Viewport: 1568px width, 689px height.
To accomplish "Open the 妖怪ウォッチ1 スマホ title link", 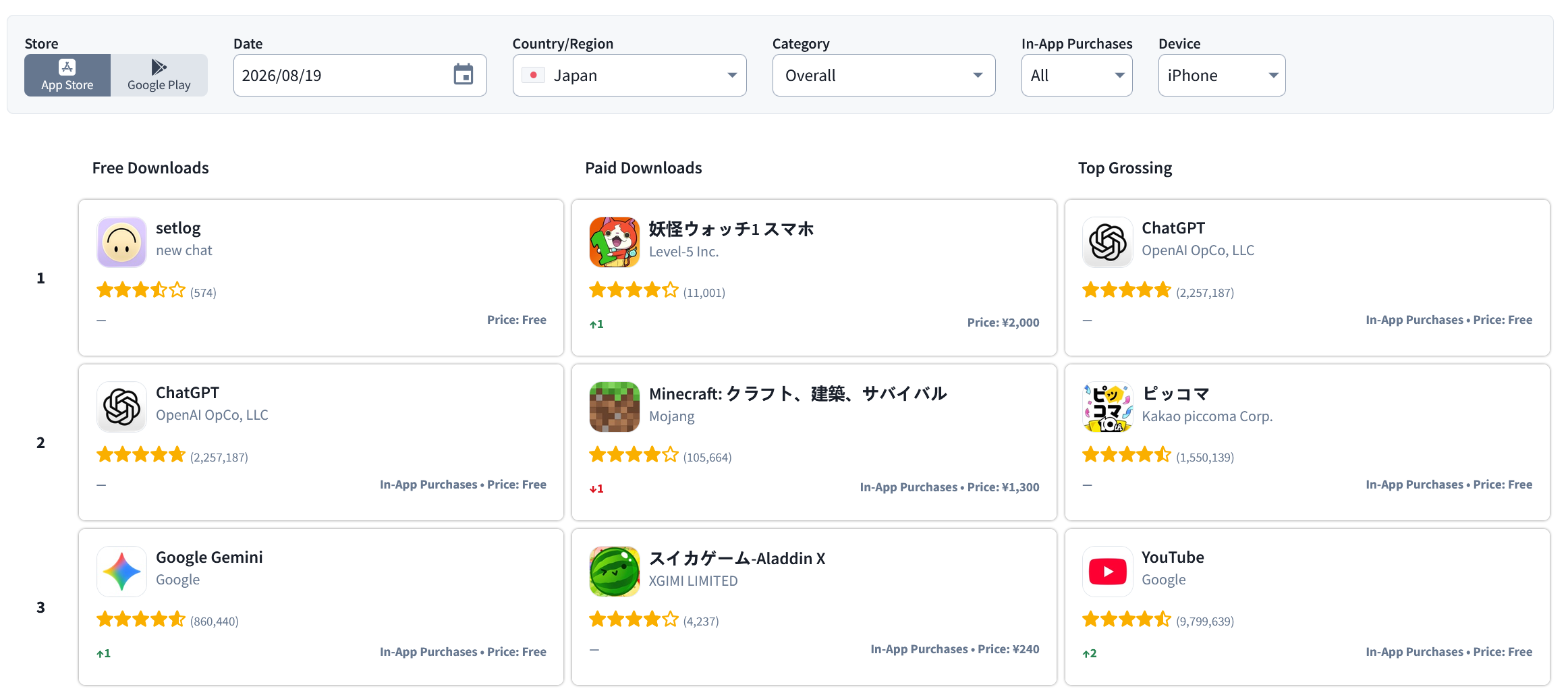I will (731, 229).
